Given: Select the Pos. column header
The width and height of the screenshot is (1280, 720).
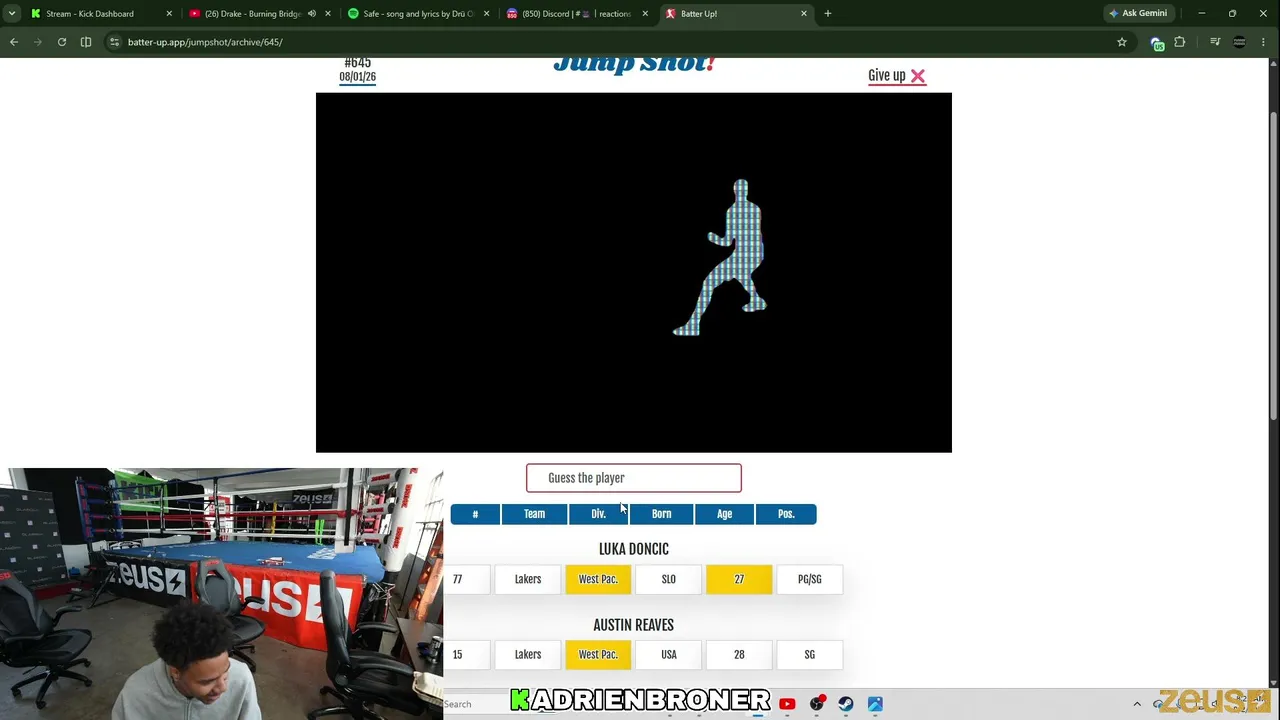Looking at the screenshot, I should pyautogui.click(x=786, y=514).
